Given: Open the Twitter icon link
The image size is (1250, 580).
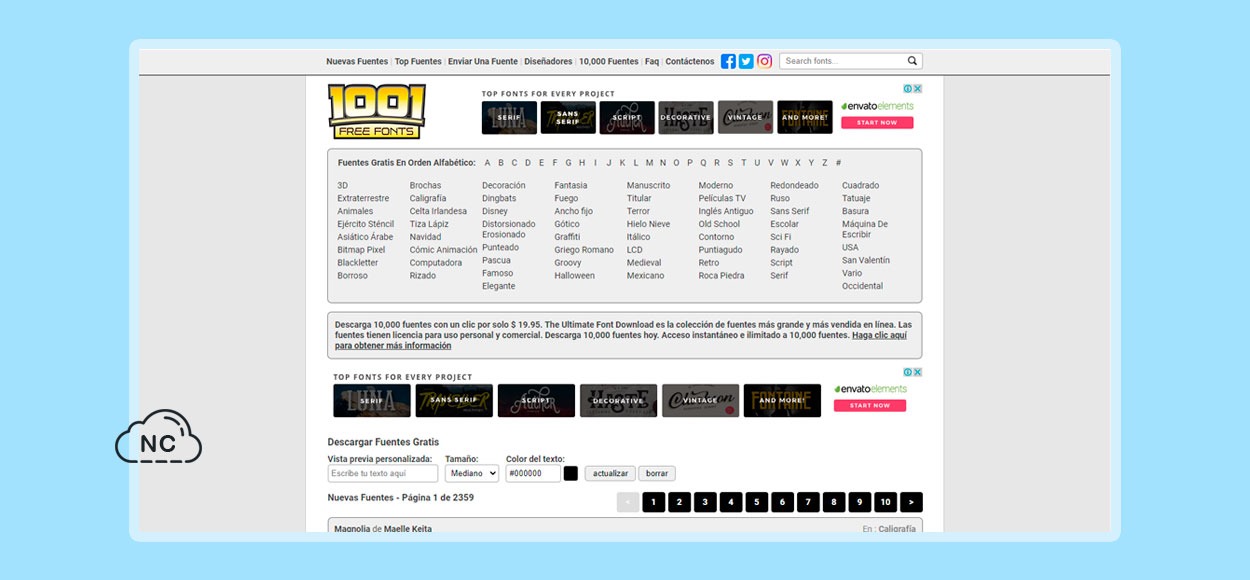Looking at the screenshot, I should pos(746,61).
